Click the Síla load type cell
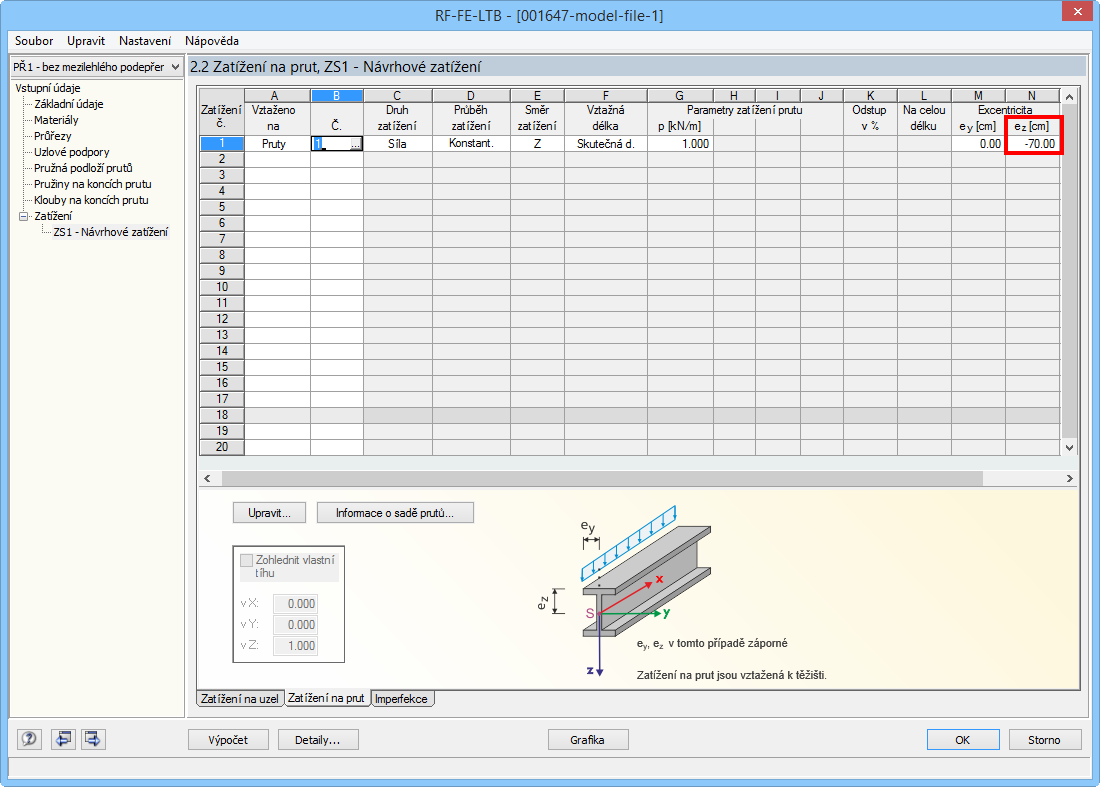 (x=398, y=144)
